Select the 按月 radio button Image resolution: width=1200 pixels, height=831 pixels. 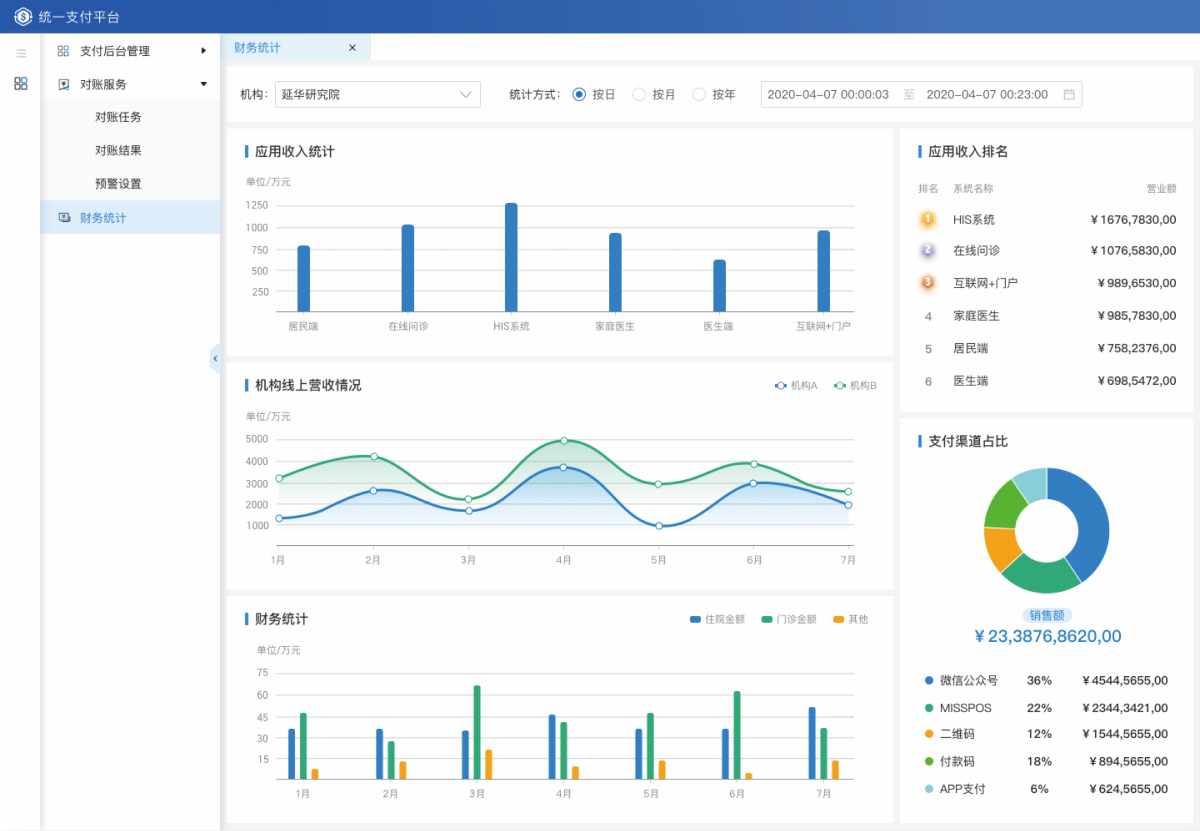[x=639, y=94]
